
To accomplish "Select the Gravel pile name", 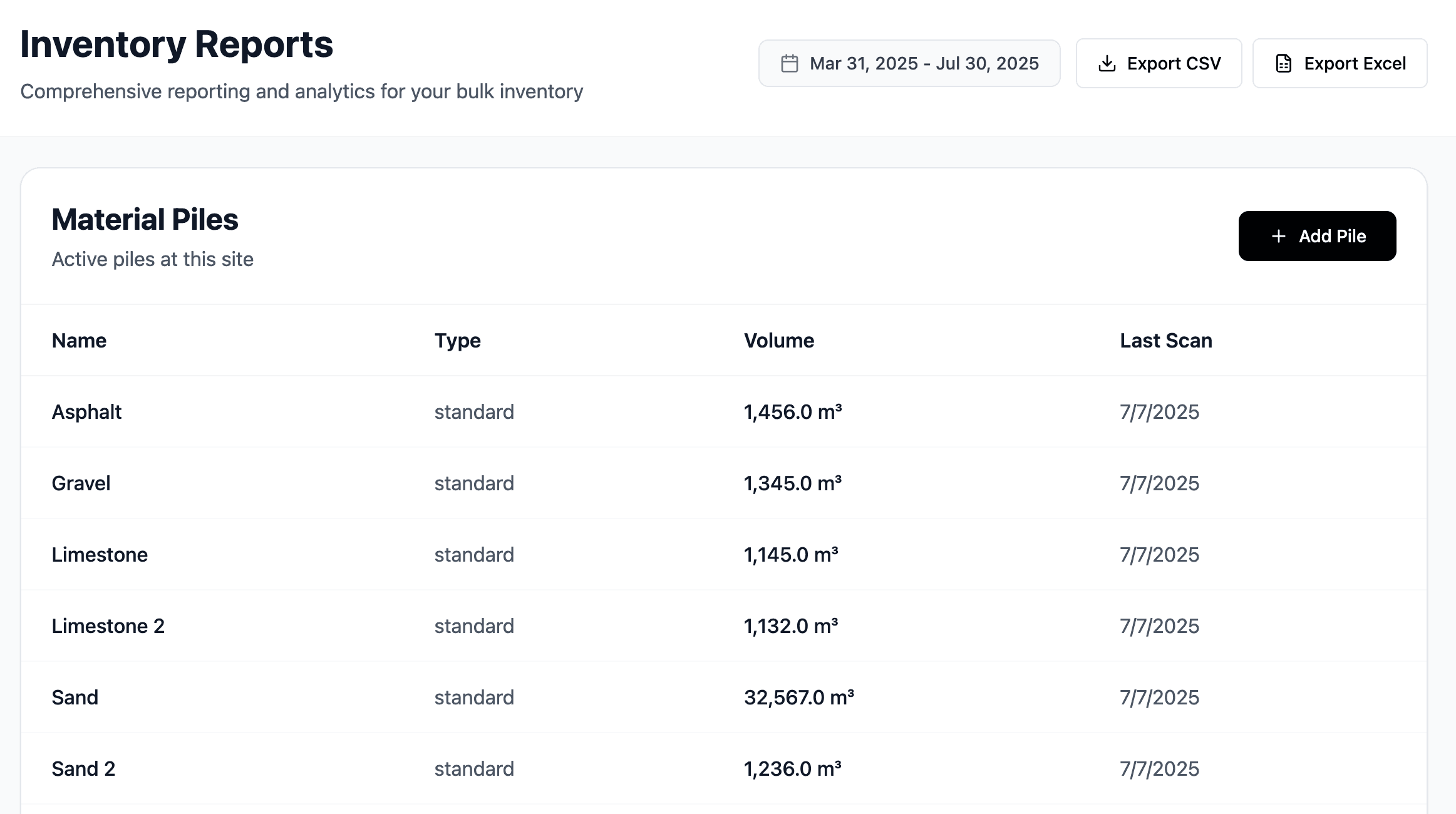I will [81, 483].
